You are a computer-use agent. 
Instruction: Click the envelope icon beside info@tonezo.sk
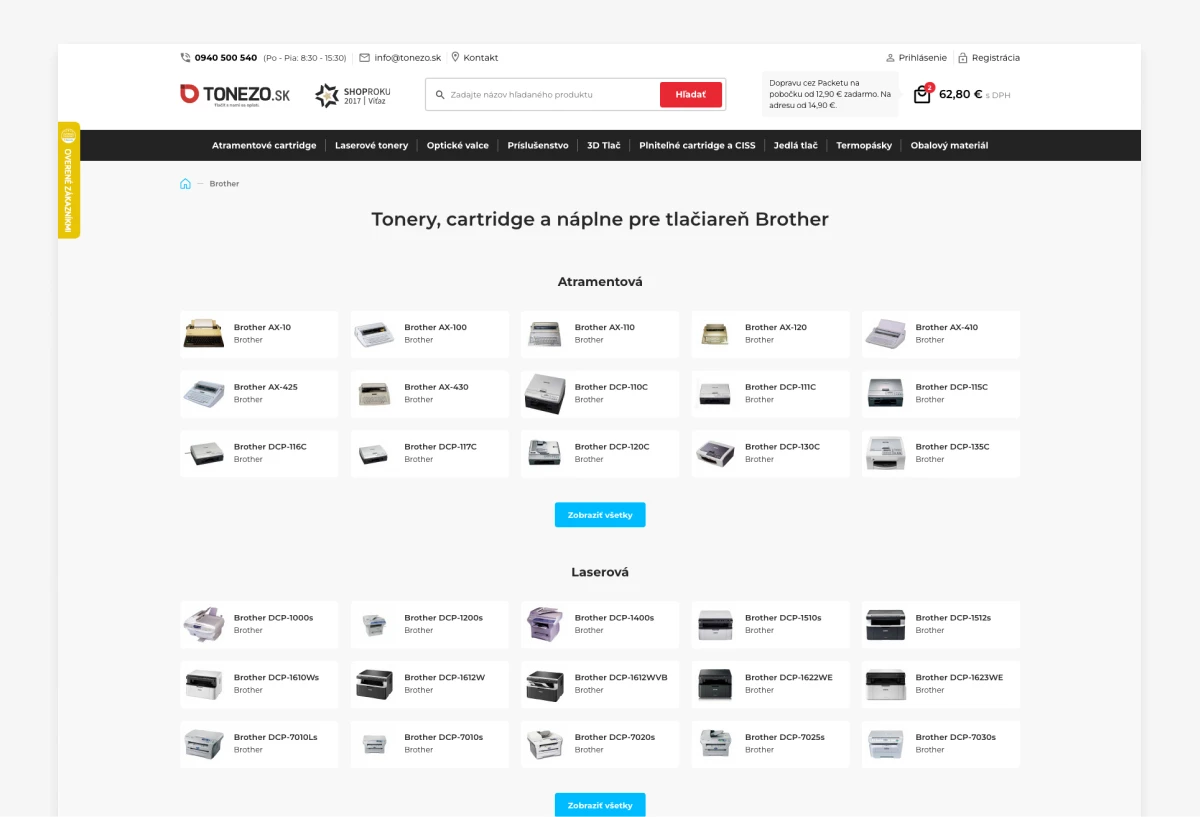point(364,58)
